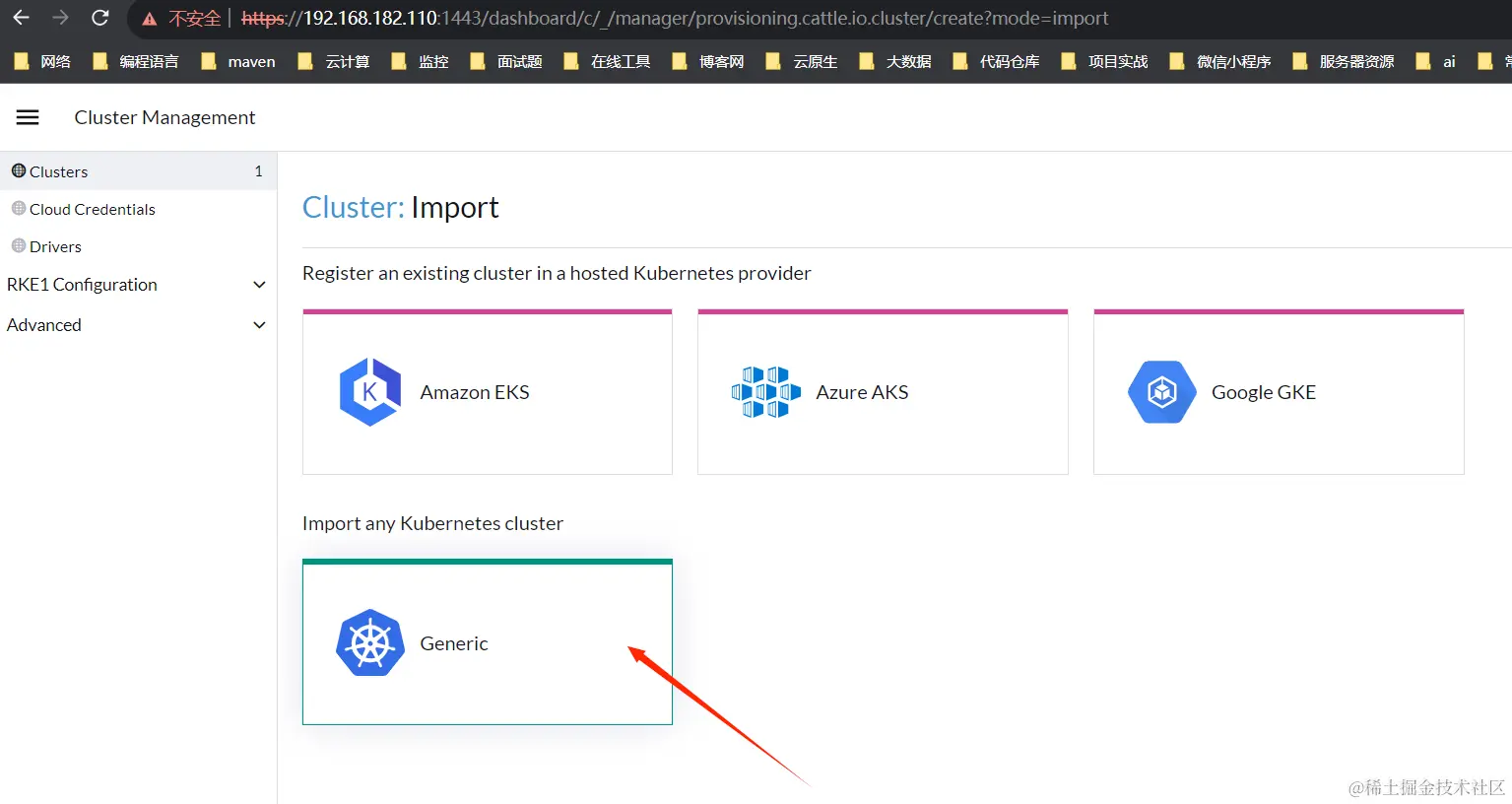Open the 面试题 bookmark folder

coord(505,61)
